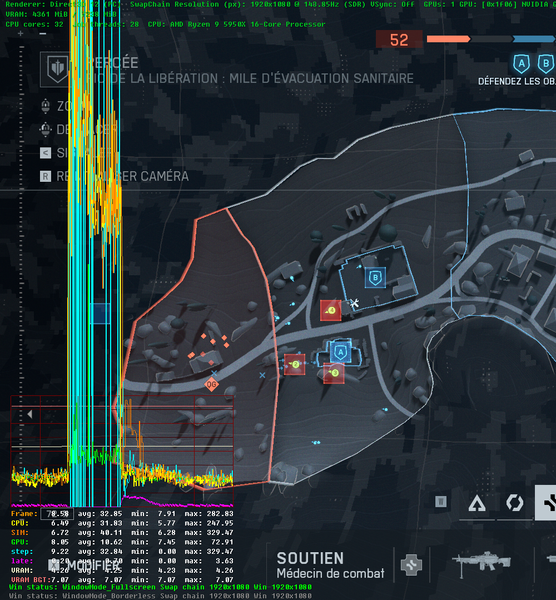Click the orange attacker ticket progress bar
This screenshot has height=600, width=556.
448,39
